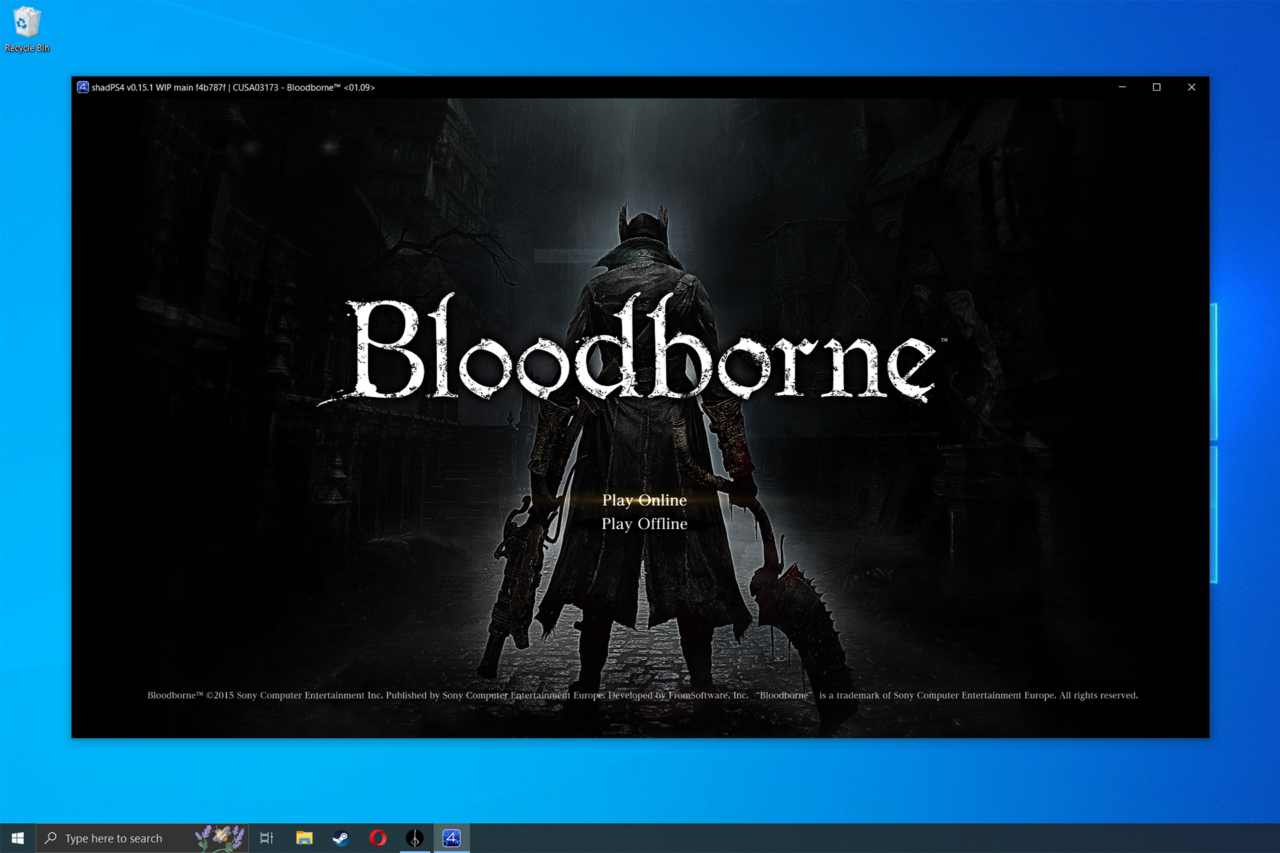This screenshot has height=853, width=1280.
Task: Click the shadPS4 window title icon
Action: [x=83, y=87]
